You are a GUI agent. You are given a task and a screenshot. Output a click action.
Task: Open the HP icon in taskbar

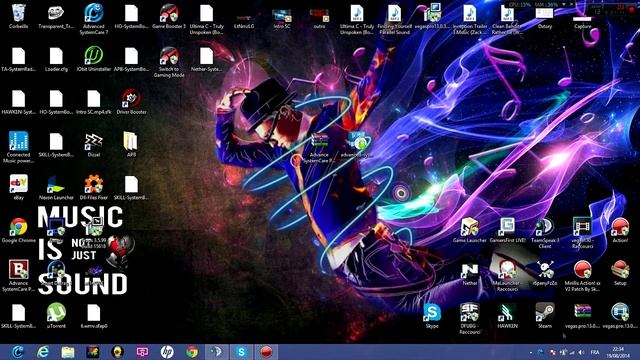coord(167,352)
